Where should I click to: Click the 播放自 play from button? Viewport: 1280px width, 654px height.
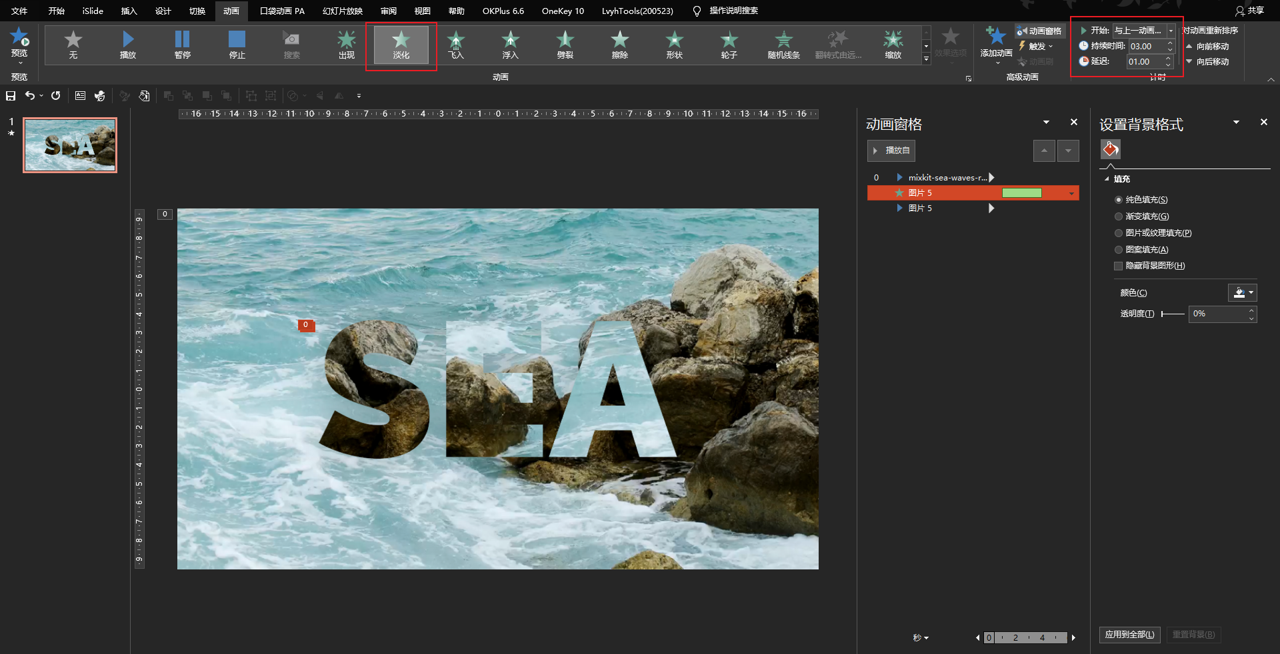[891, 151]
